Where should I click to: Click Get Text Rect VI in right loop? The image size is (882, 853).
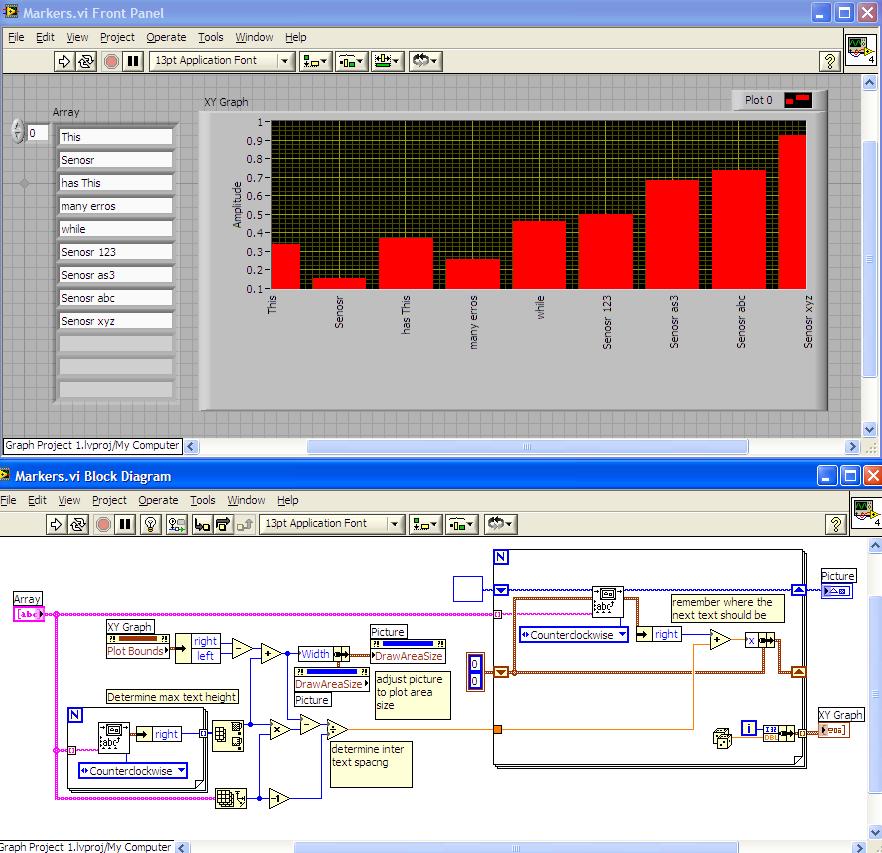pyautogui.click(x=607, y=601)
